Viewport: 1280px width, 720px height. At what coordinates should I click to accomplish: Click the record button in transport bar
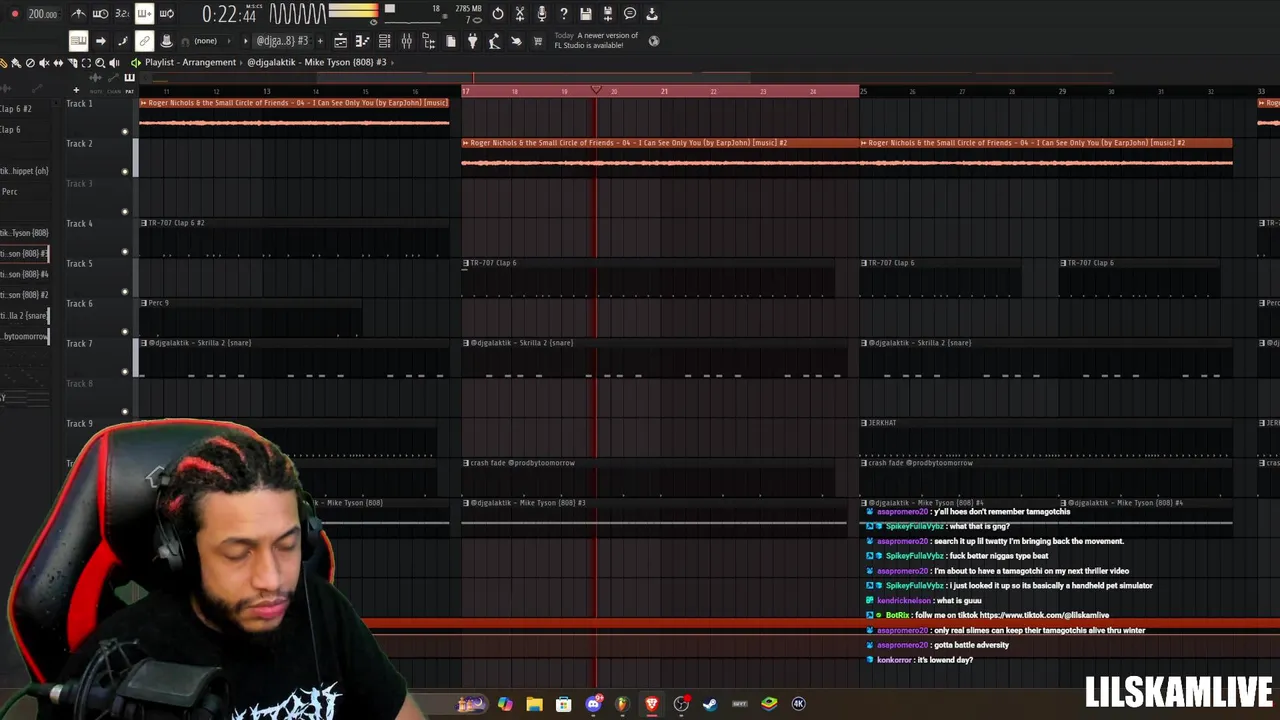(14, 14)
